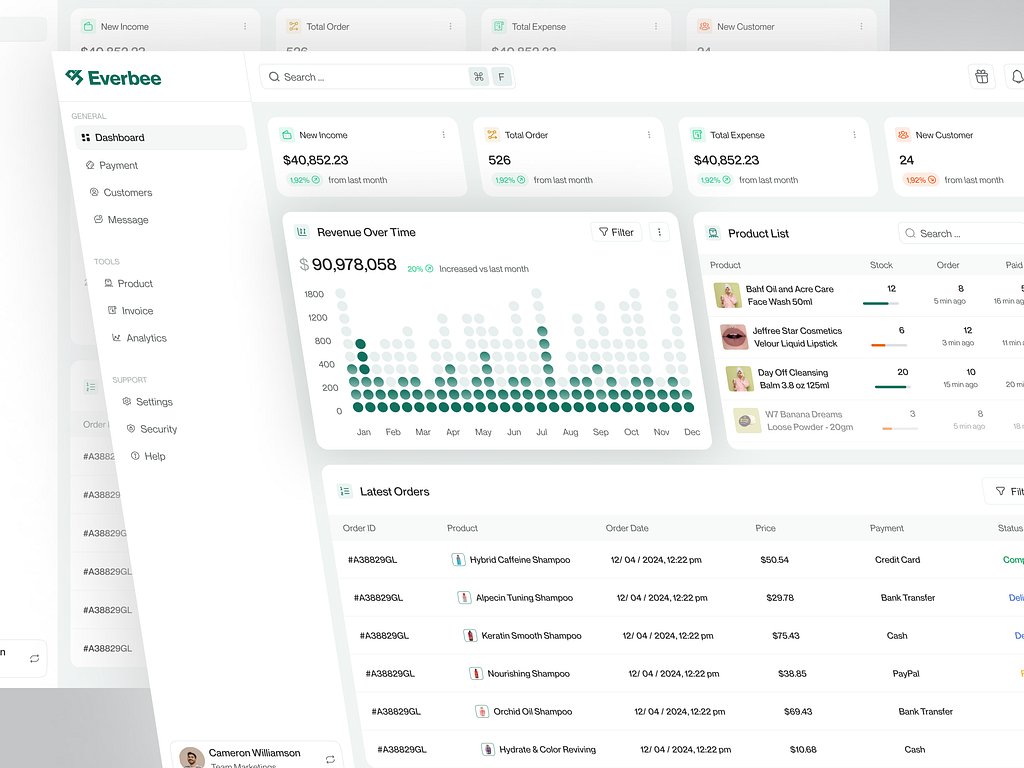Click the 1.92% badge on New Income card
Viewport: 1024px width, 768px height.
coord(304,180)
